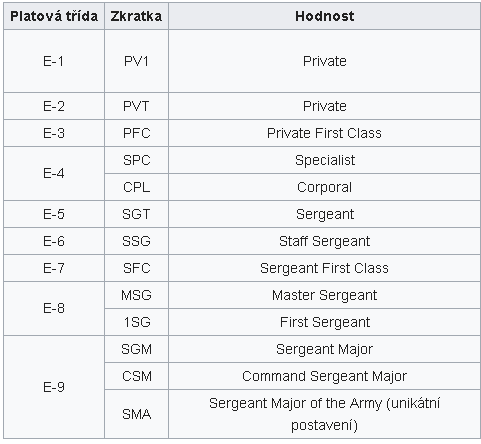
Task: Click the E-8 pay grade cell
Action: pyautogui.click(x=54, y=308)
